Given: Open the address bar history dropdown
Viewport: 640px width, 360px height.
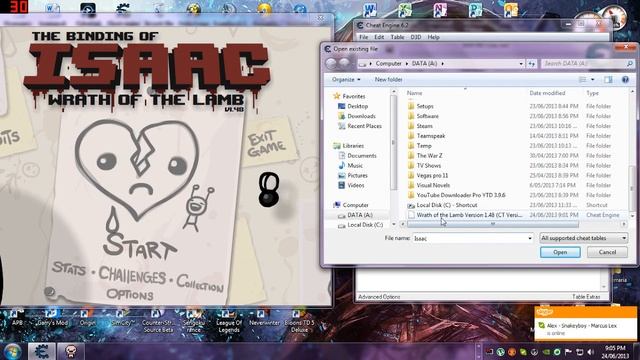Looking at the screenshot, I should coord(521,64).
